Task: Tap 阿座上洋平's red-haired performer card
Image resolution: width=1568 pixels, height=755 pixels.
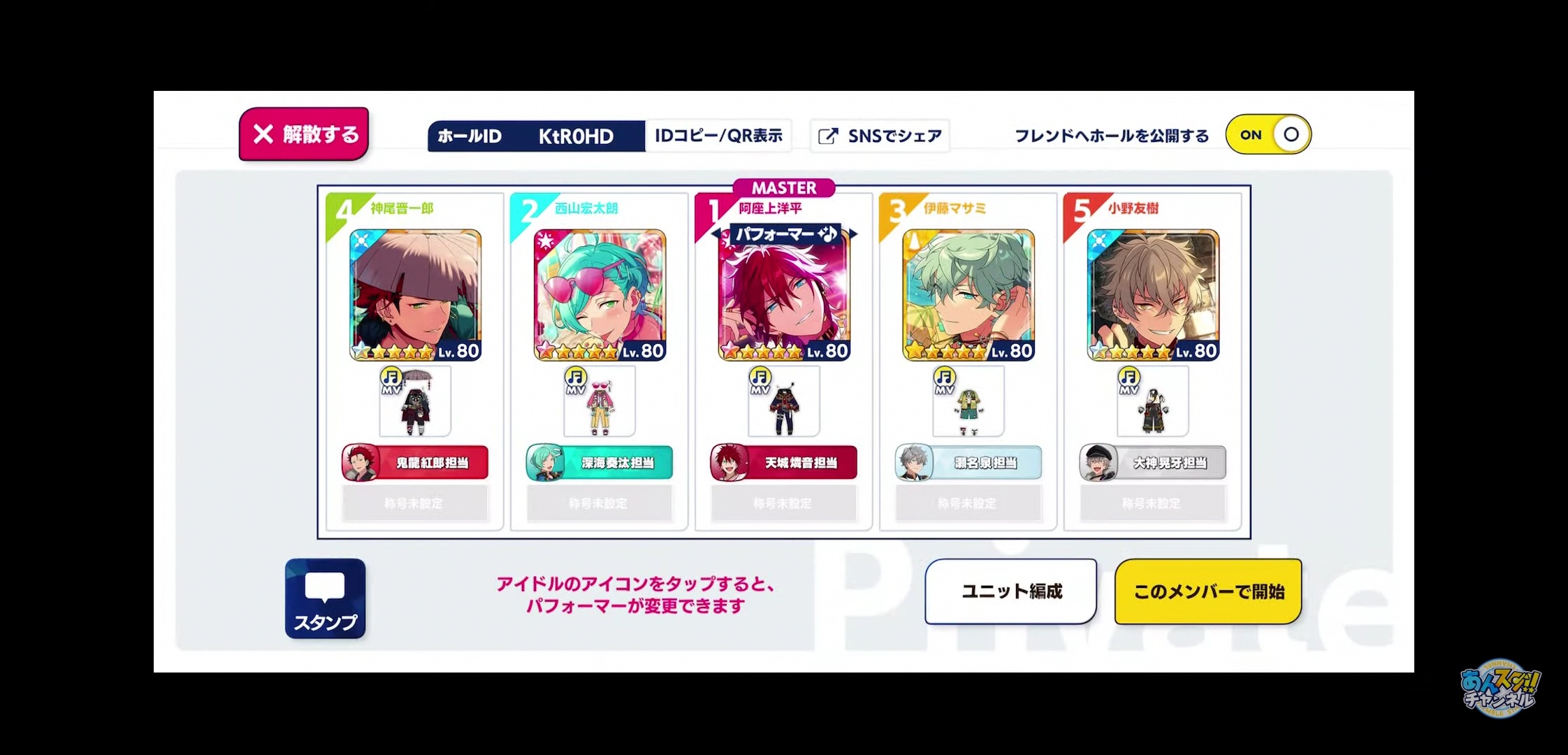Action: [785, 295]
